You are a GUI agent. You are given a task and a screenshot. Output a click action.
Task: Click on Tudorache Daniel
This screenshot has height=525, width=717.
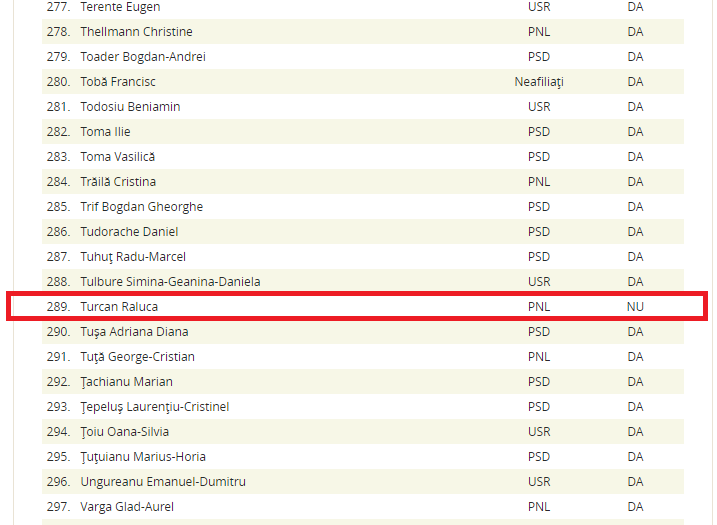click(129, 232)
